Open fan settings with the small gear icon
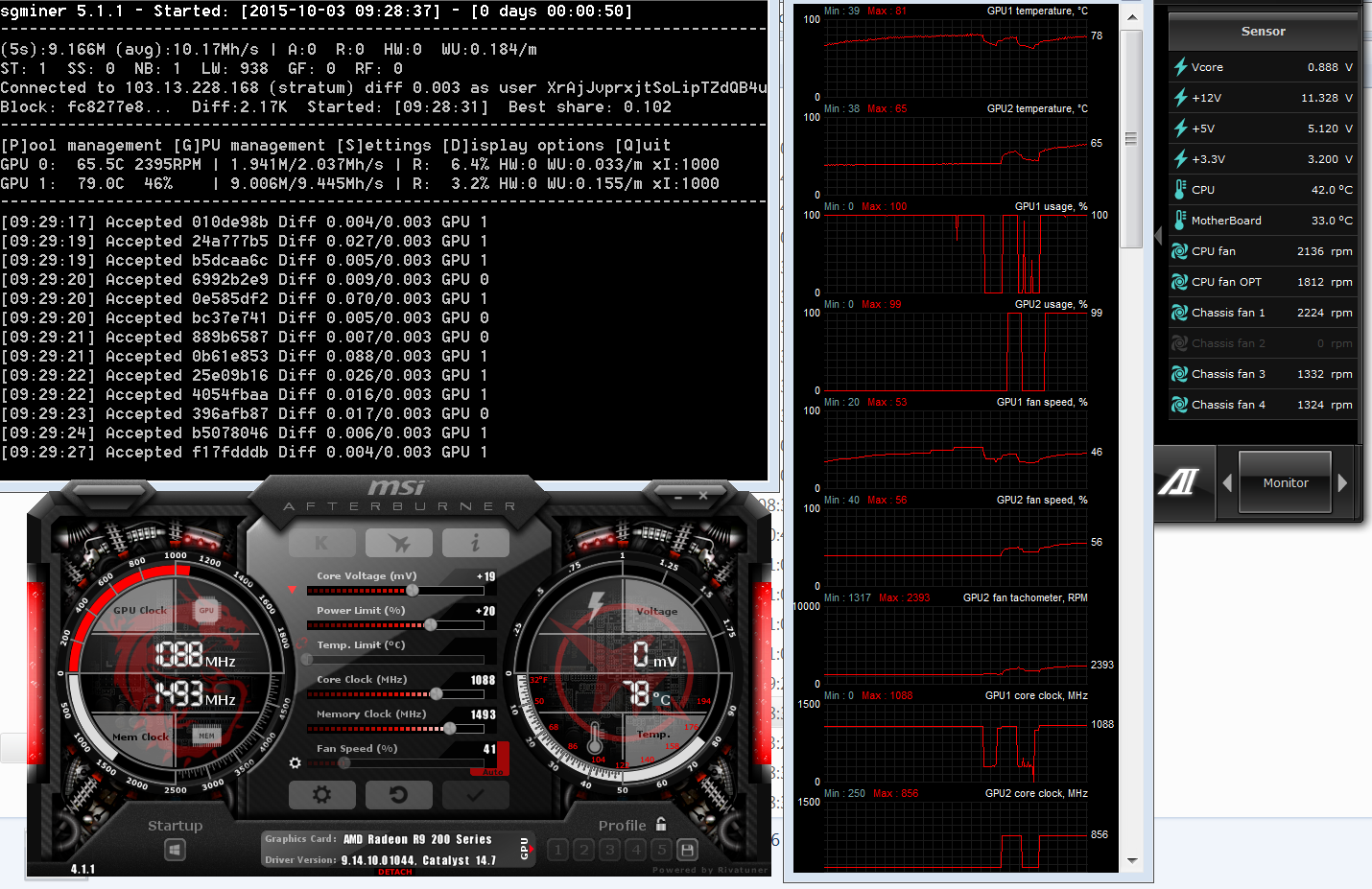Screen dimensions: 1372x889 pyautogui.click(x=296, y=763)
